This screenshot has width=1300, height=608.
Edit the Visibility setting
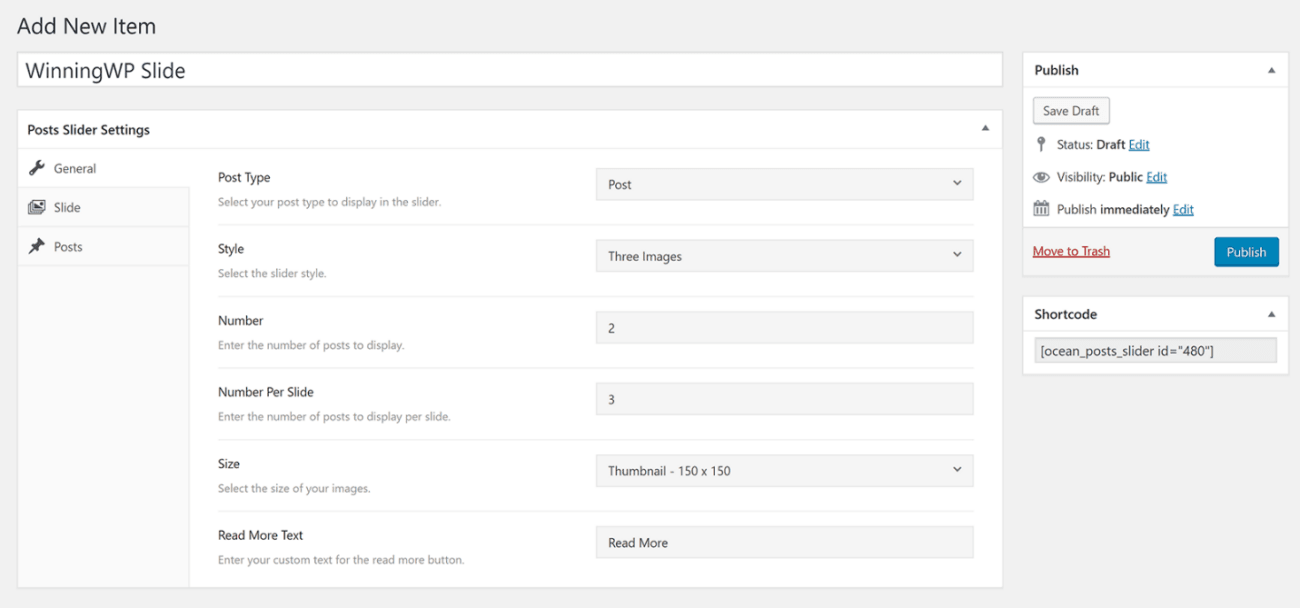coord(1157,177)
